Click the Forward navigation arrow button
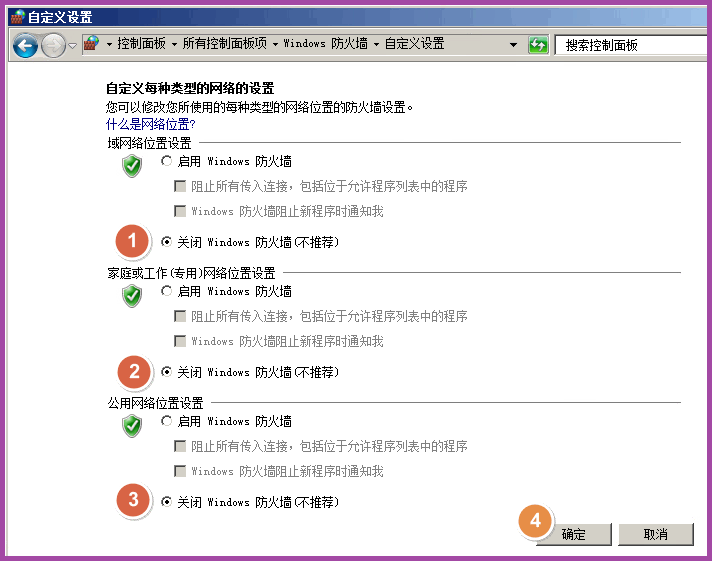The height and width of the screenshot is (561, 712). coord(54,45)
